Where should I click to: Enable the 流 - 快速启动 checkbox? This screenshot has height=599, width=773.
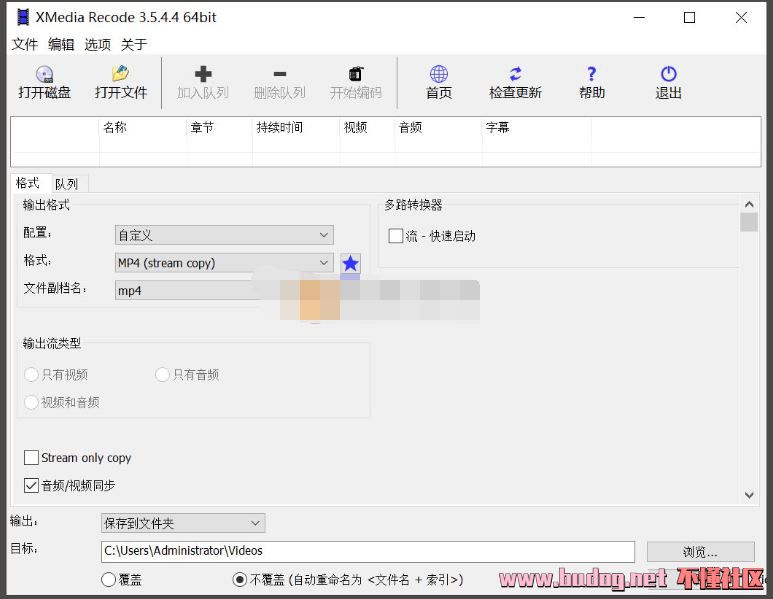[x=395, y=236]
